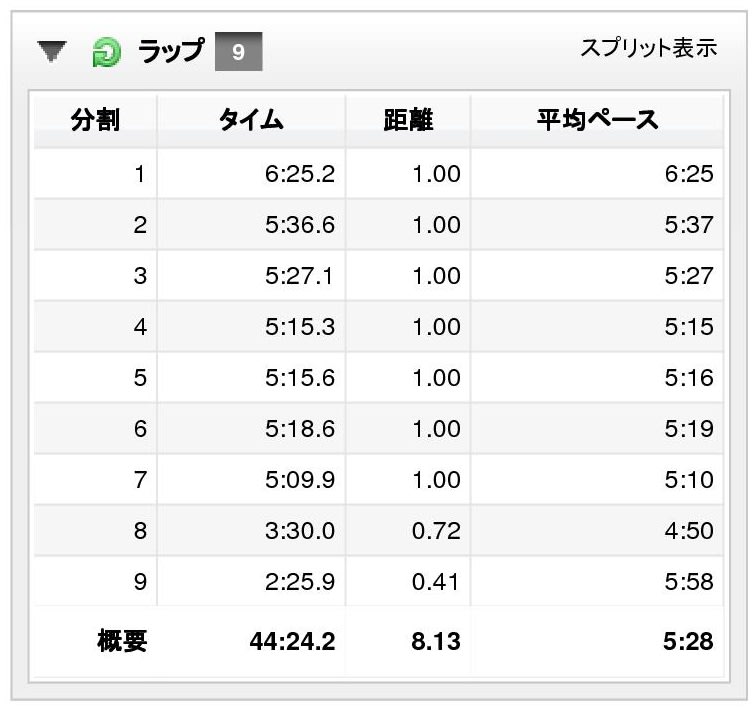Select lap 5 time 5:15.6

pos(299,377)
